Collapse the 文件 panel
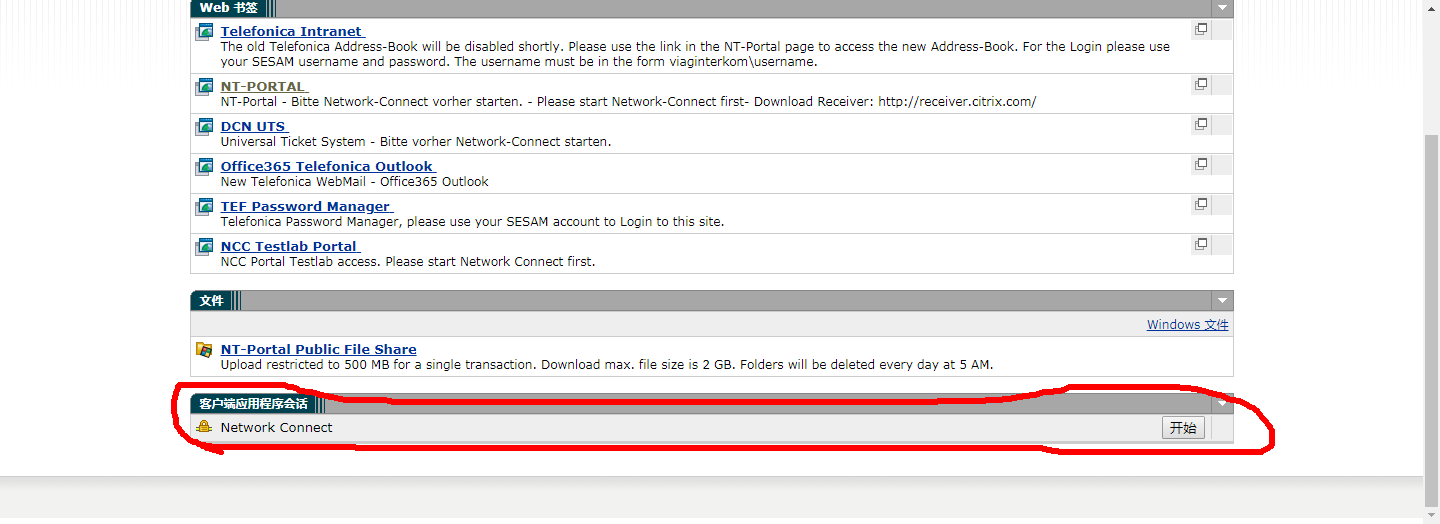The height and width of the screenshot is (524, 1440). click(x=1222, y=301)
